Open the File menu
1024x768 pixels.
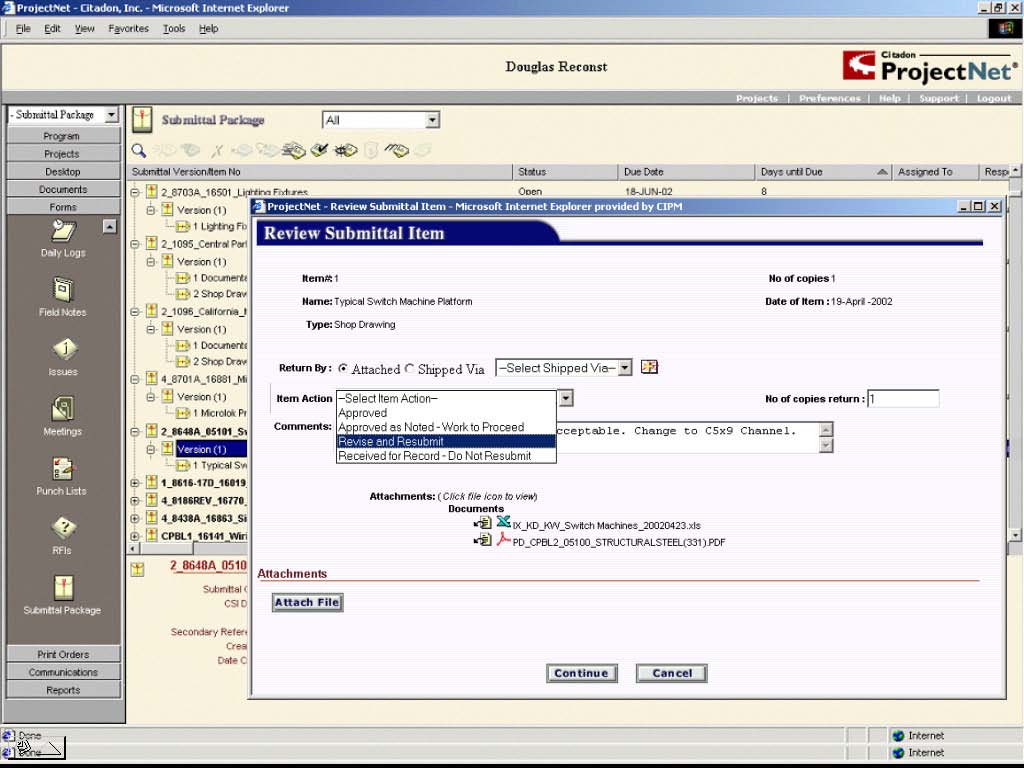(23, 29)
